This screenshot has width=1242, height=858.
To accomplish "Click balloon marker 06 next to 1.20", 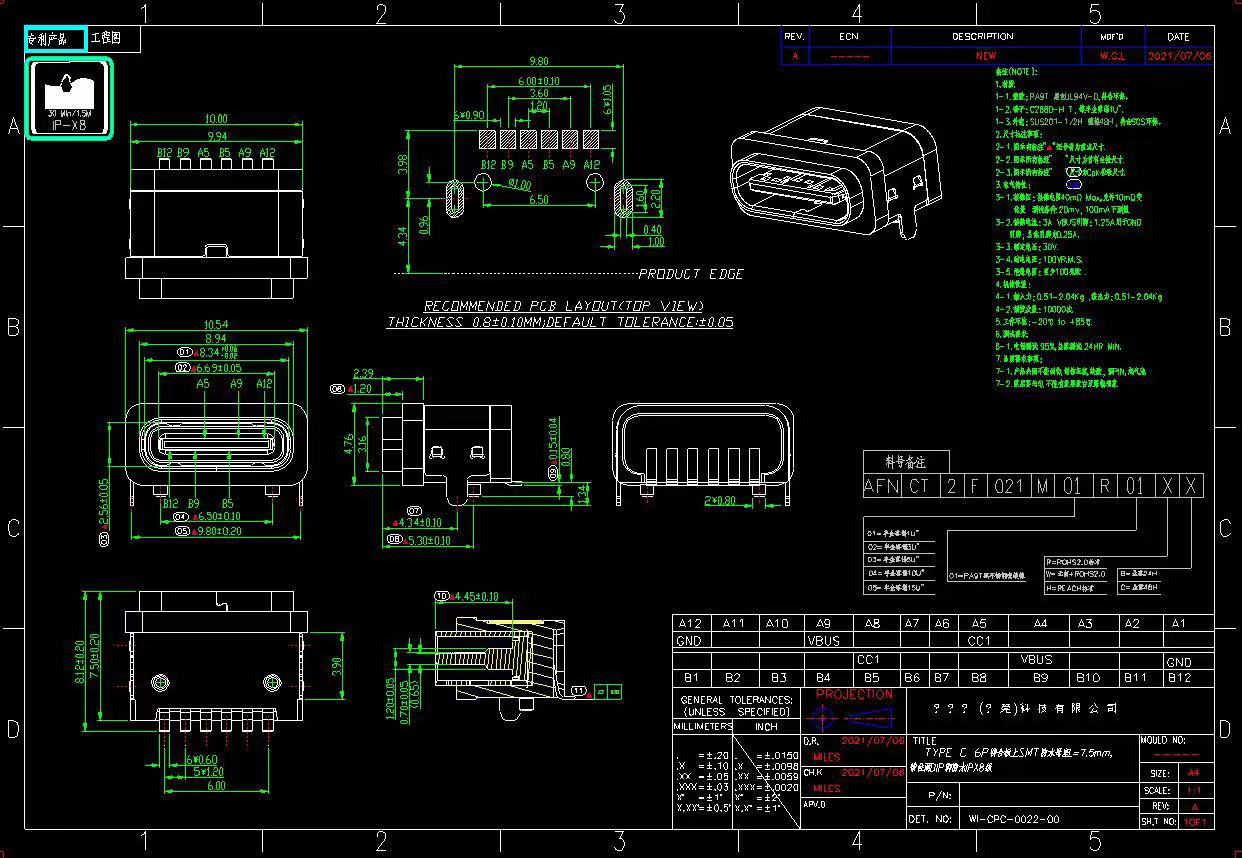I will tap(336, 388).
